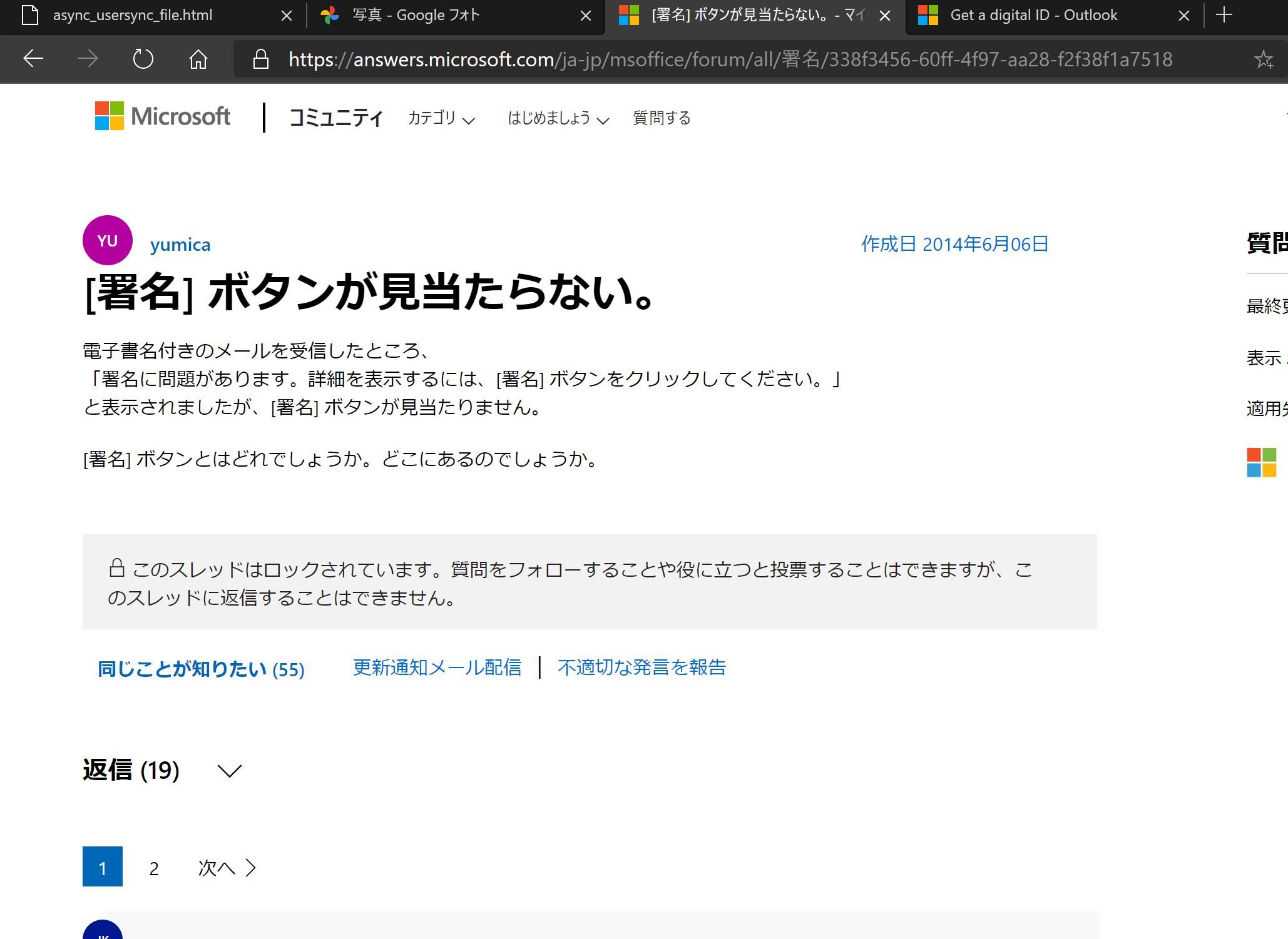1288x939 pixels.
Task: Reload the page with the refresh icon
Action: pos(143,59)
